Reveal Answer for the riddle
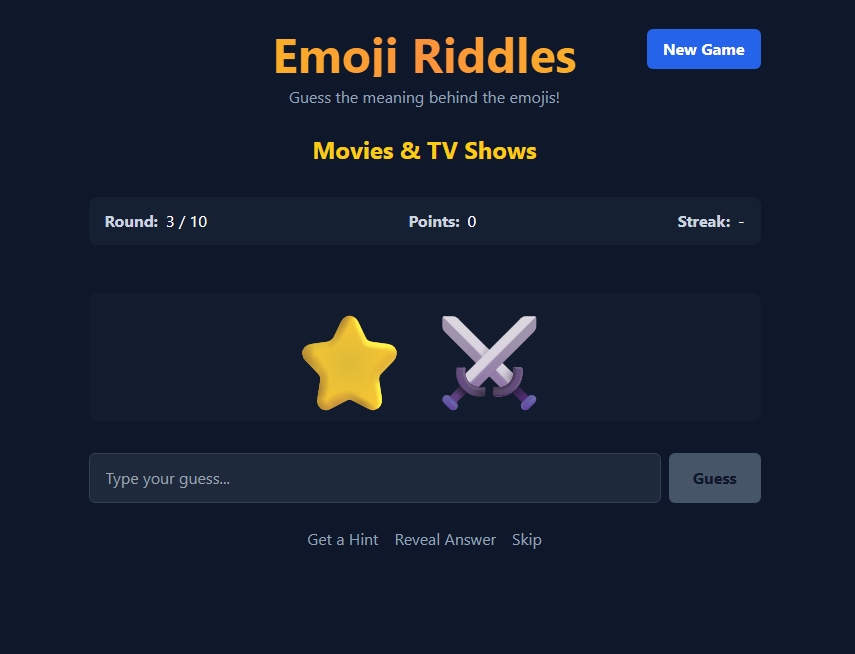The image size is (855, 654). click(x=445, y=539)
